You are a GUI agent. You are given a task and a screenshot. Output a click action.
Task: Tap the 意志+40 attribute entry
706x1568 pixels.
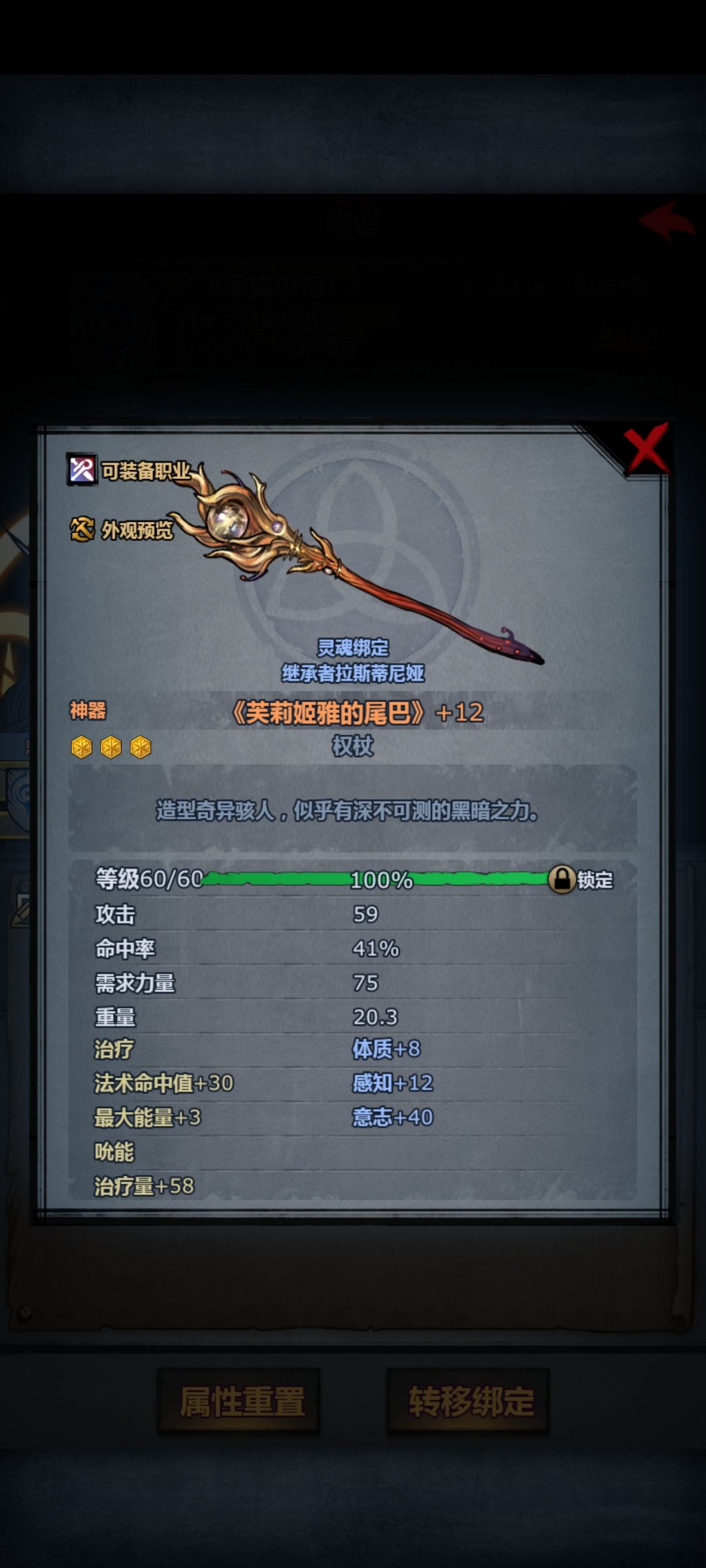[392, 1117]
